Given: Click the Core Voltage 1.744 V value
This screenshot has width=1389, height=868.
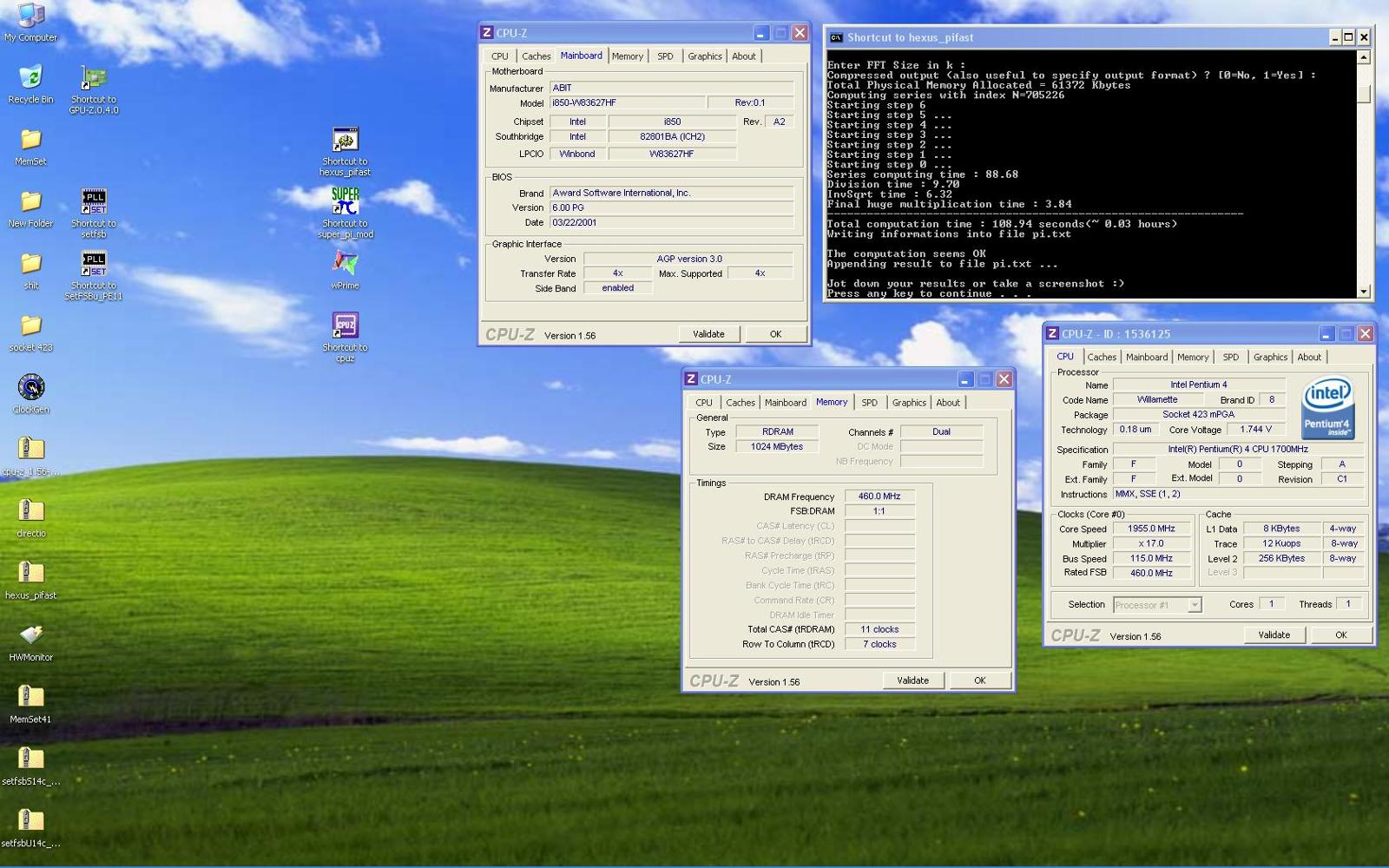Looking at the screenshot, I should tap(1256, 430).
